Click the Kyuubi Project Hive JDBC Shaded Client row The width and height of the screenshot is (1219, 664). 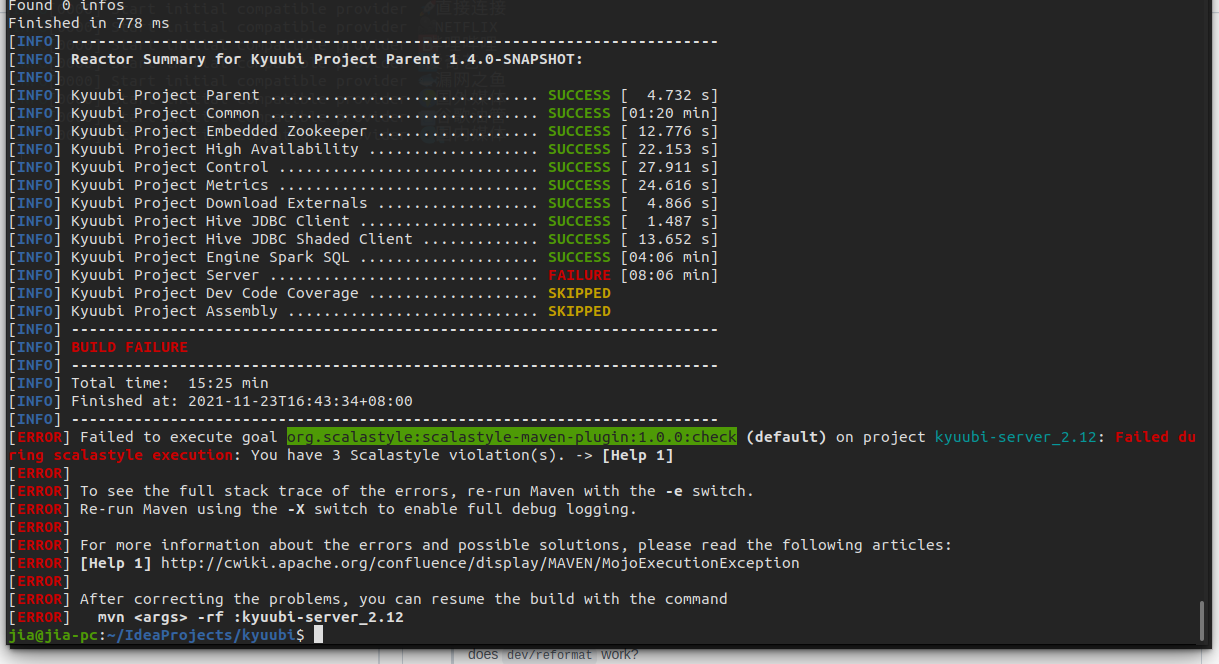pos(363,239)
